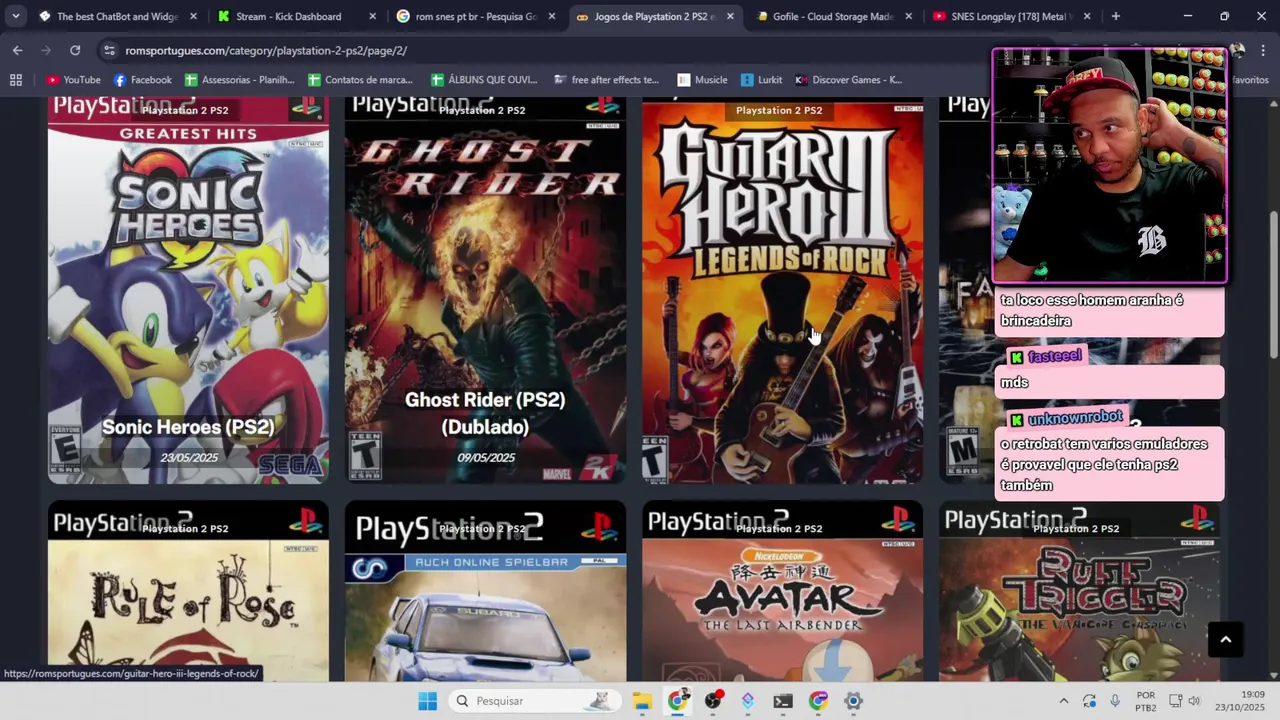Close the Gofile - Cloud Storage tab

click(x=908, y=16)
